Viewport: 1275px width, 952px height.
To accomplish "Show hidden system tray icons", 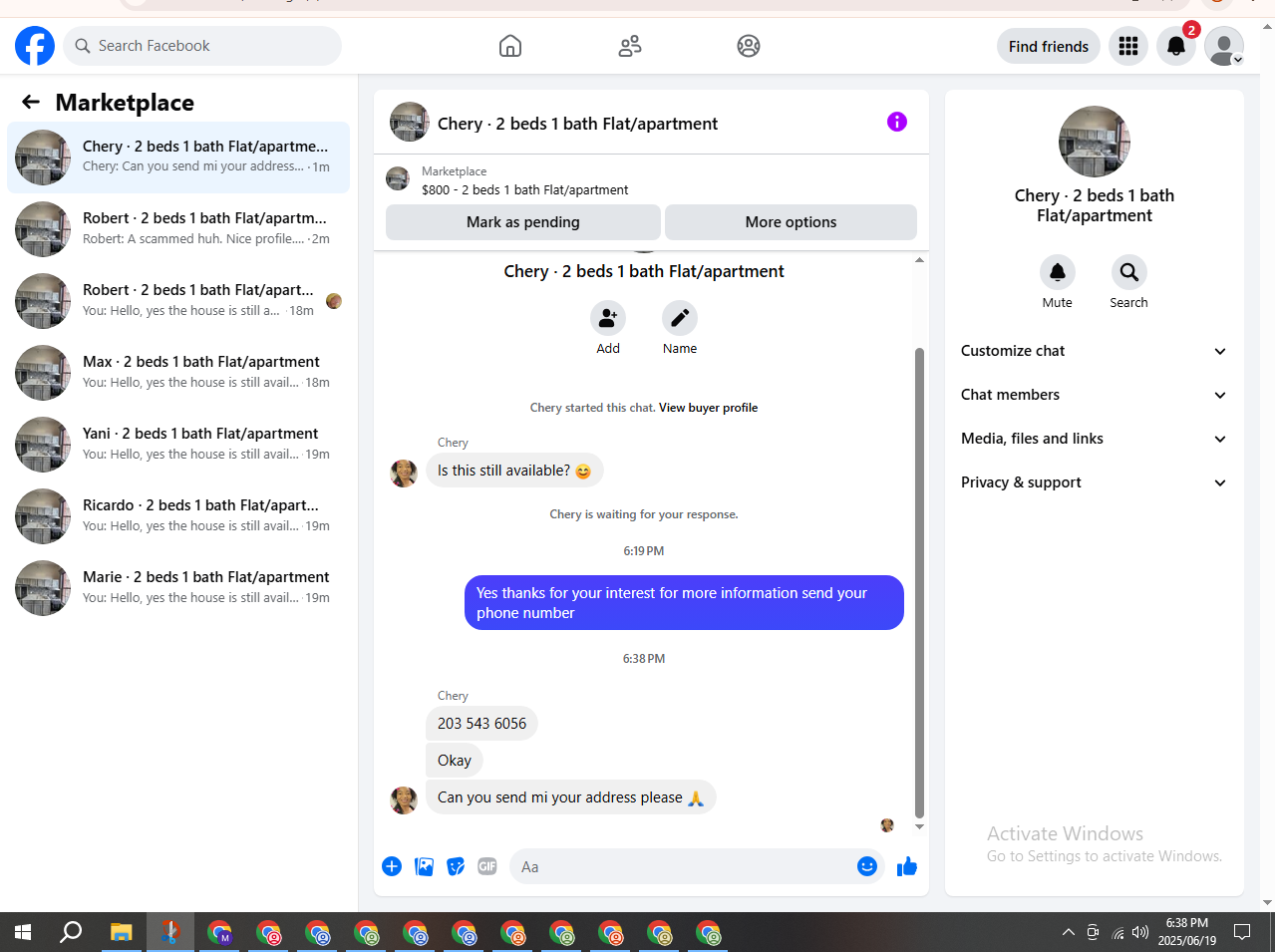I will click(1069, 933).
